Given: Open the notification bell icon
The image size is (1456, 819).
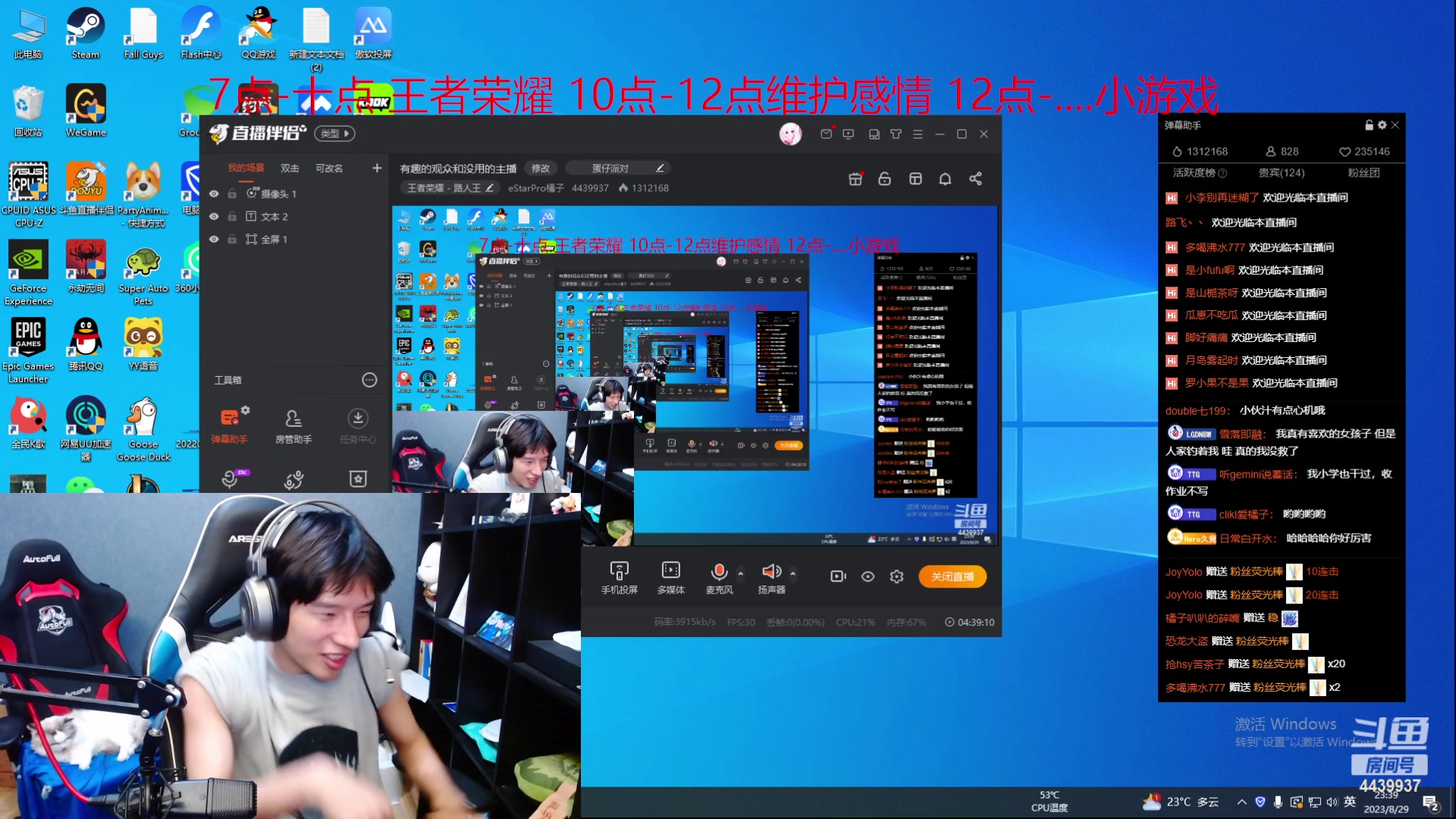Looking at the screenshot, I should (945, 179).
